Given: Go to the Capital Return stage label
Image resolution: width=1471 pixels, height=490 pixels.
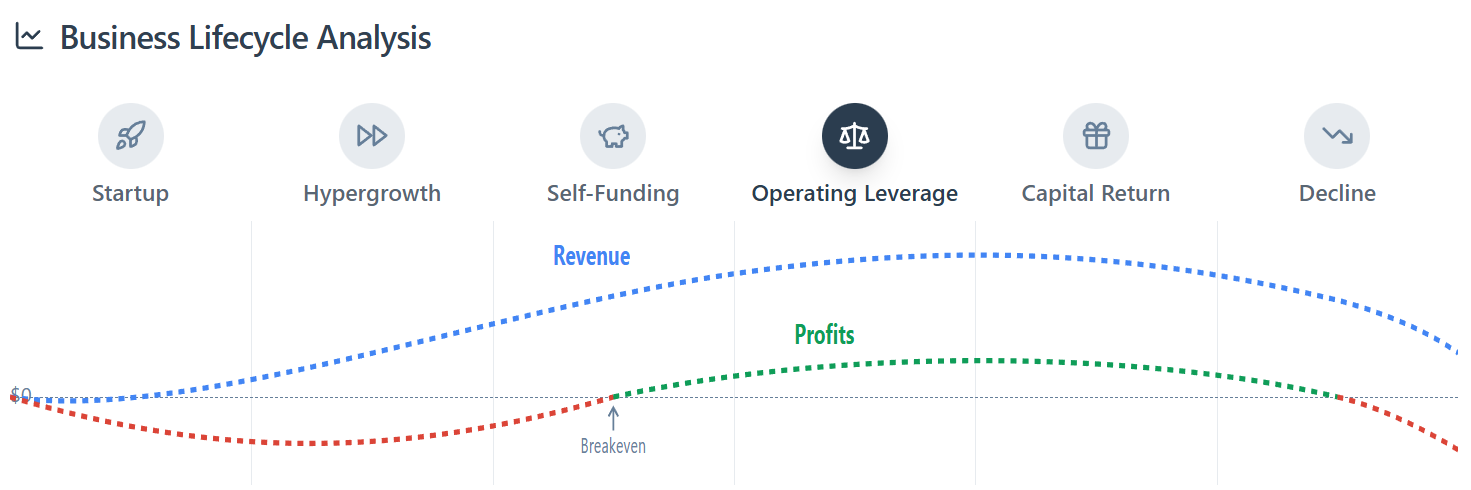Looking at the screenshot, I should pyautogui.click(x=1096, y=193).
